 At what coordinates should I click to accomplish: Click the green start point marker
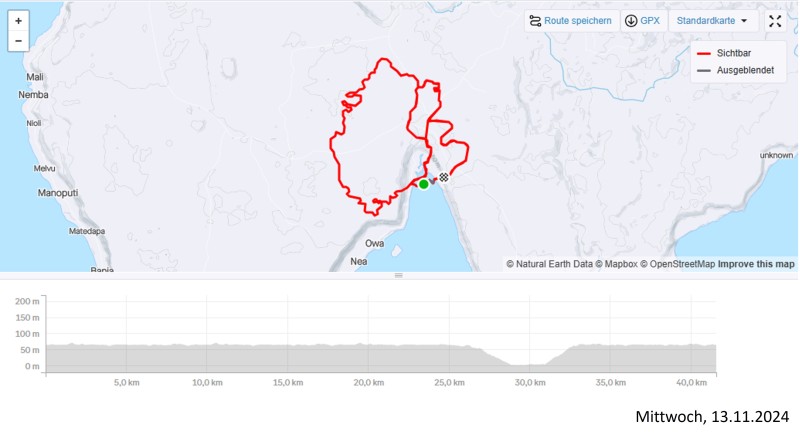pyautogui.click(x=423, y=184)
